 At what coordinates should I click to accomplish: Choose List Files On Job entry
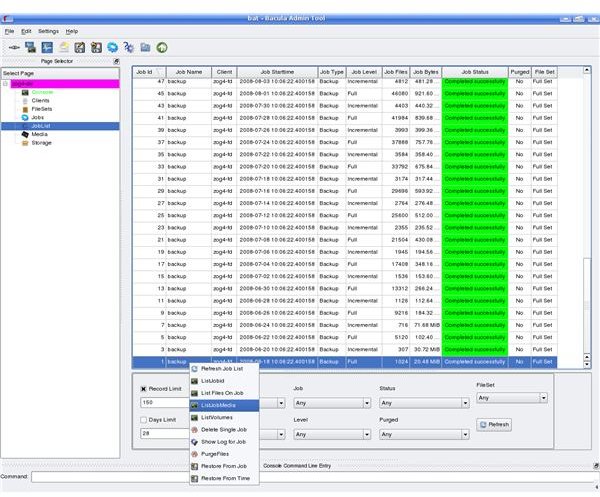click(224, 393)
